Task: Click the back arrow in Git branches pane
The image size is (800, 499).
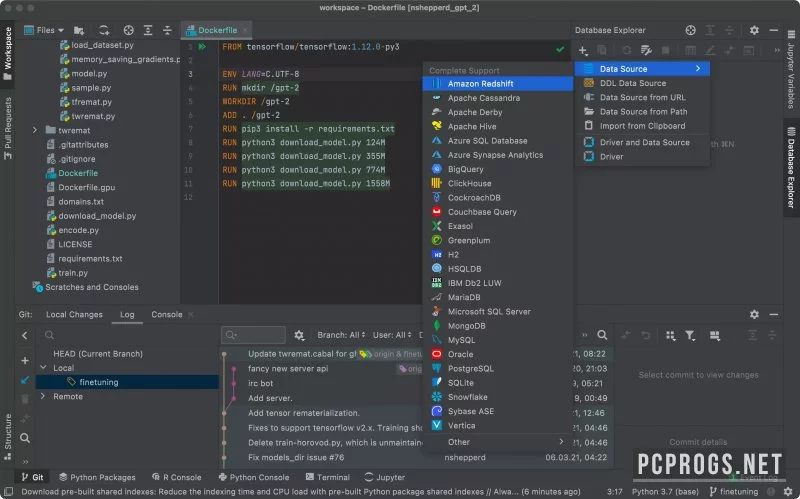Action: pos(24,335)
